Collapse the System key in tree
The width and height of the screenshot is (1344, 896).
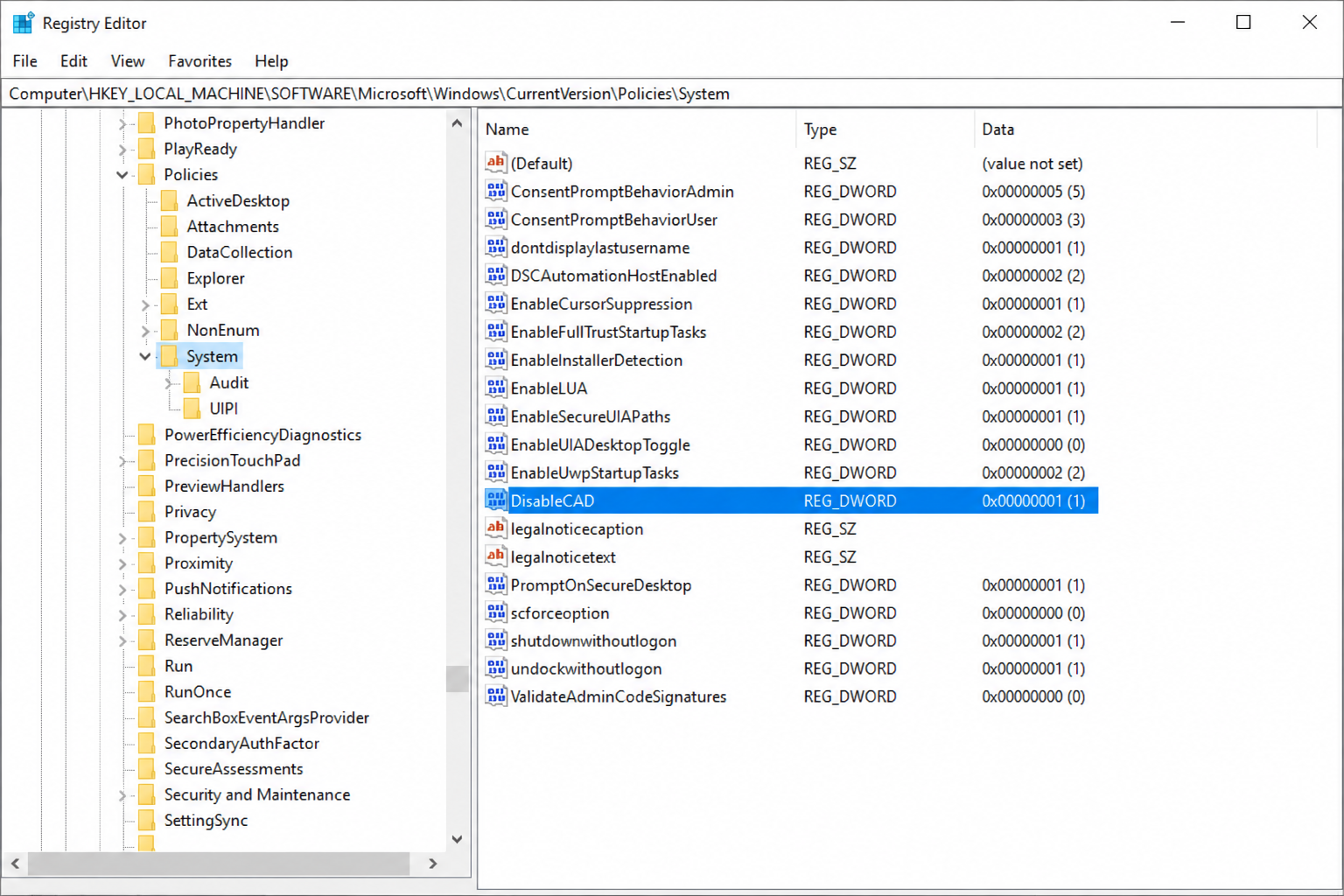pyautogui.click(x=145, y=356)
